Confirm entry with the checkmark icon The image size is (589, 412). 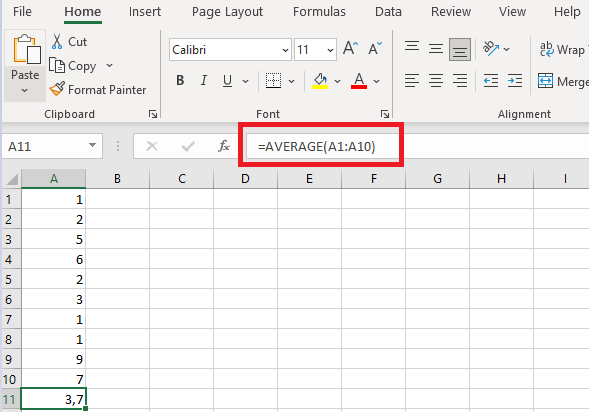coord(188,146)
